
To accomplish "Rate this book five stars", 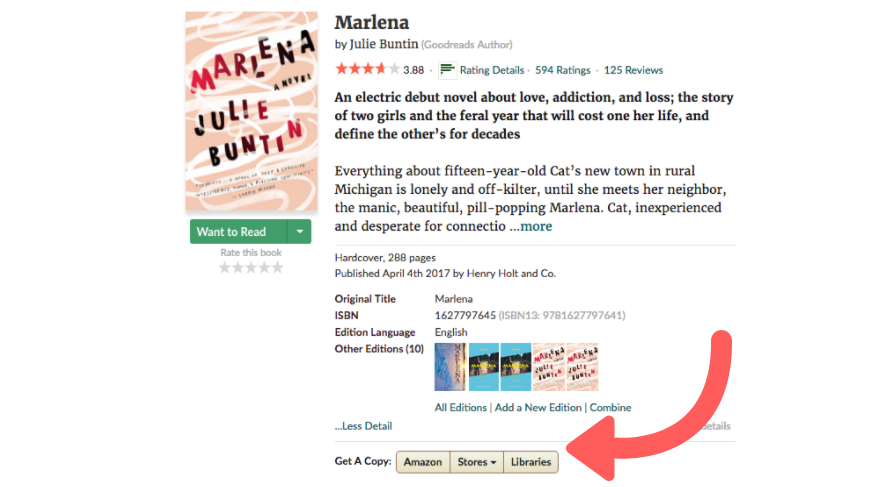I will coord(277,267).
